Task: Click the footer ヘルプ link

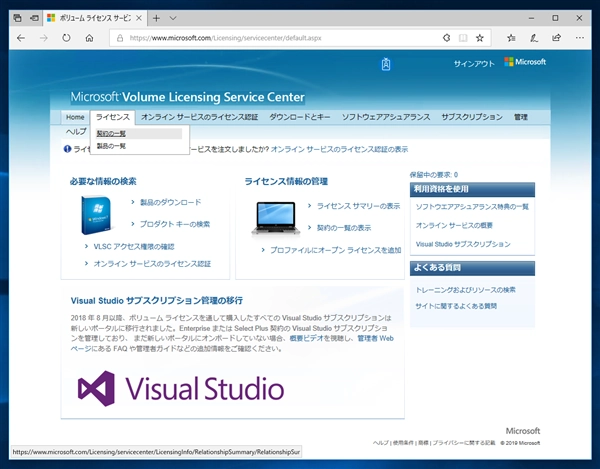Action: click(380, 443)
